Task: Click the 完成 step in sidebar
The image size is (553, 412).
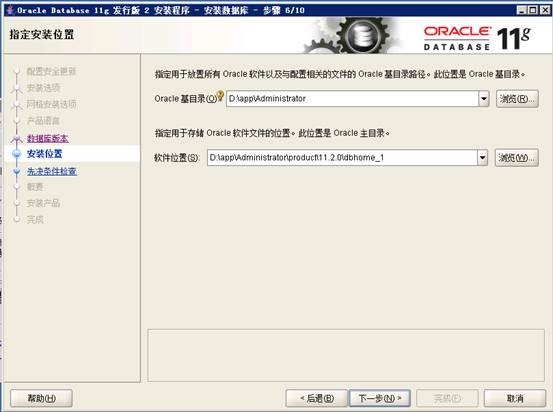Action: pos(35,220)
